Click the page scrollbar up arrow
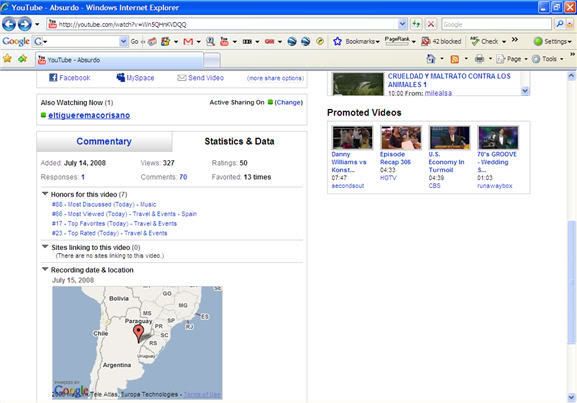Viewport: 577px width, 403px height. [x=571, y=77]
